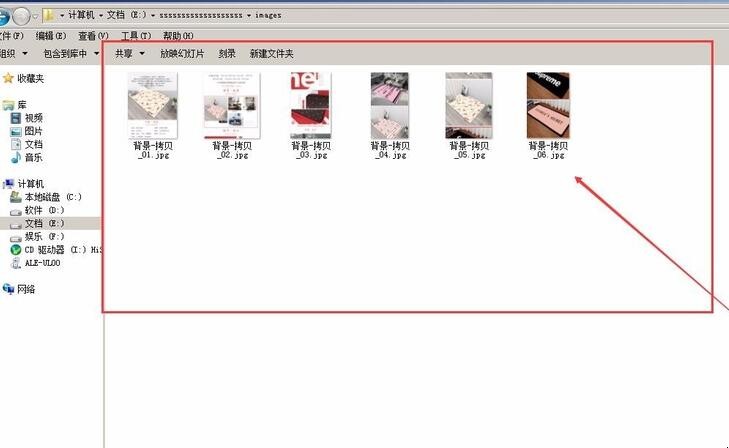Select the 文档 (E:) drive
Screen dimensions: 729x448
44,224
